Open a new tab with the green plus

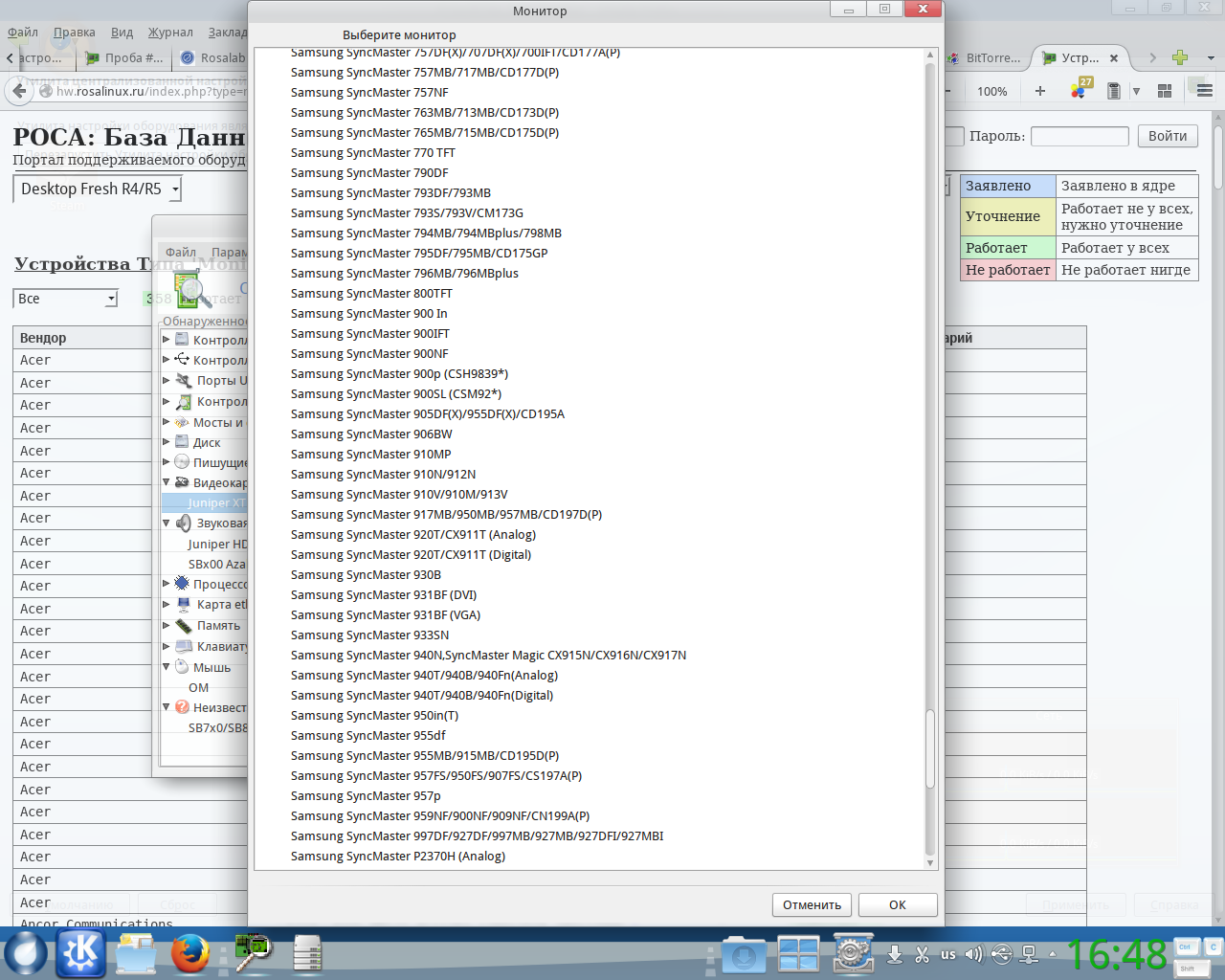(x=1180, y=57)
